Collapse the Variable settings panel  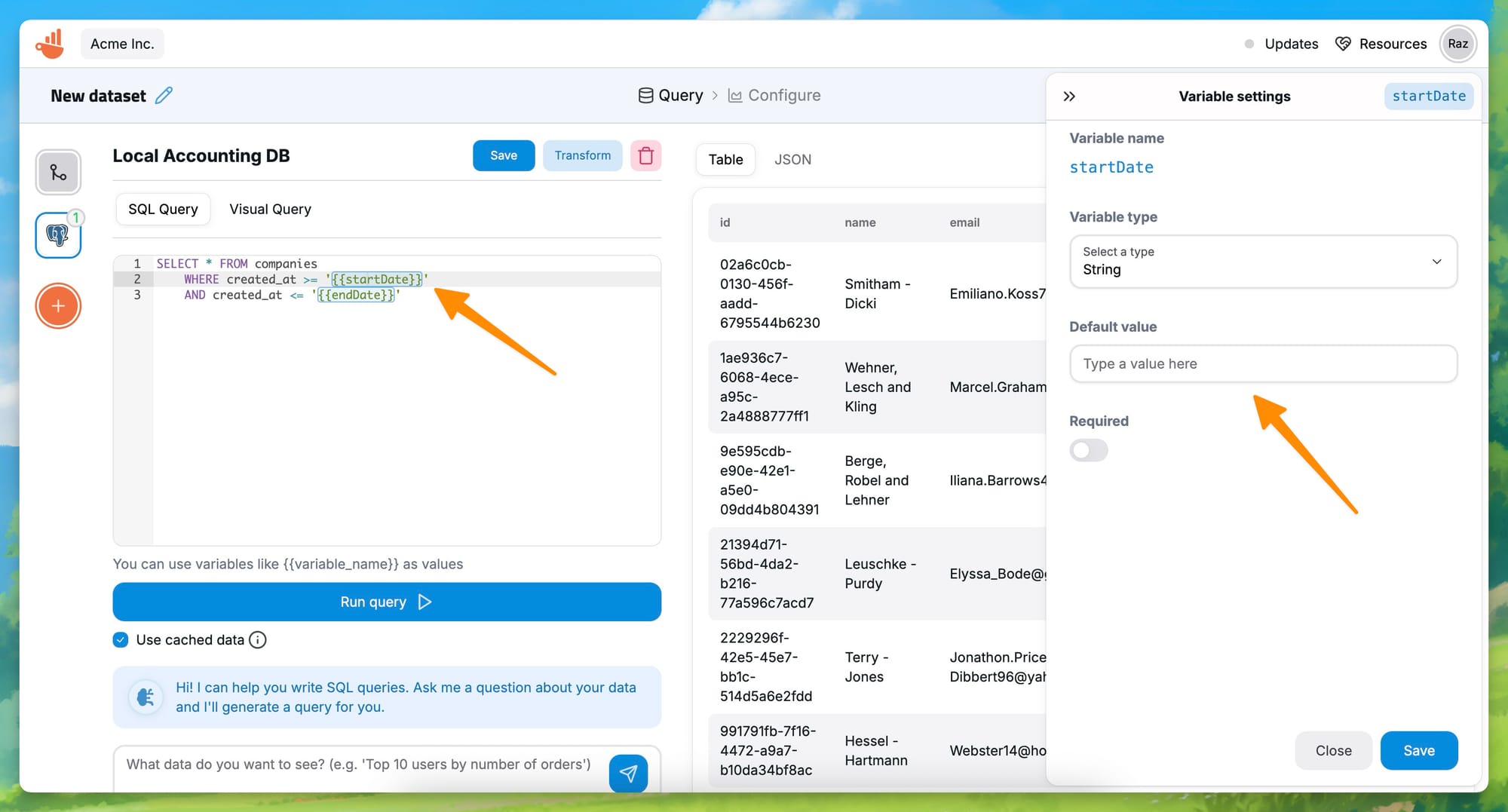tap(1069, 97)
